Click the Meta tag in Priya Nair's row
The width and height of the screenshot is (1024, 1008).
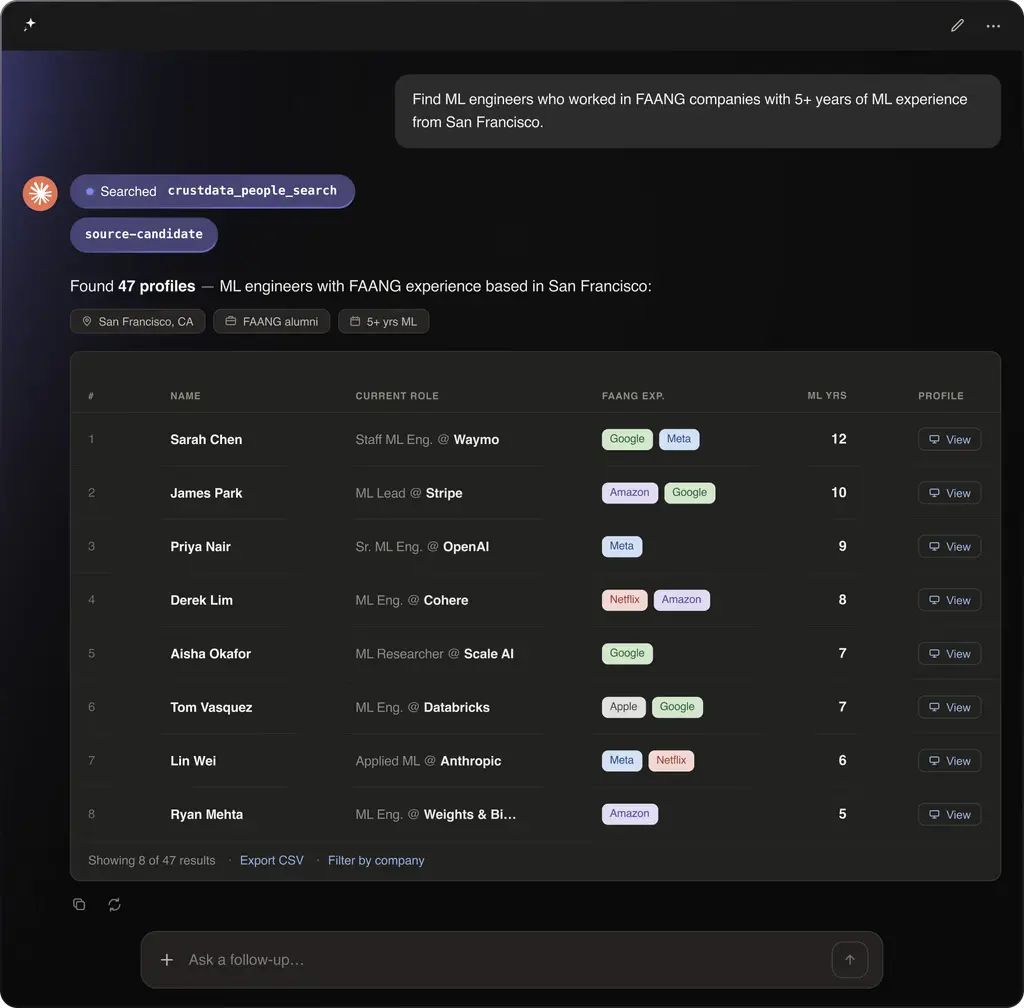tap(622, 546)
